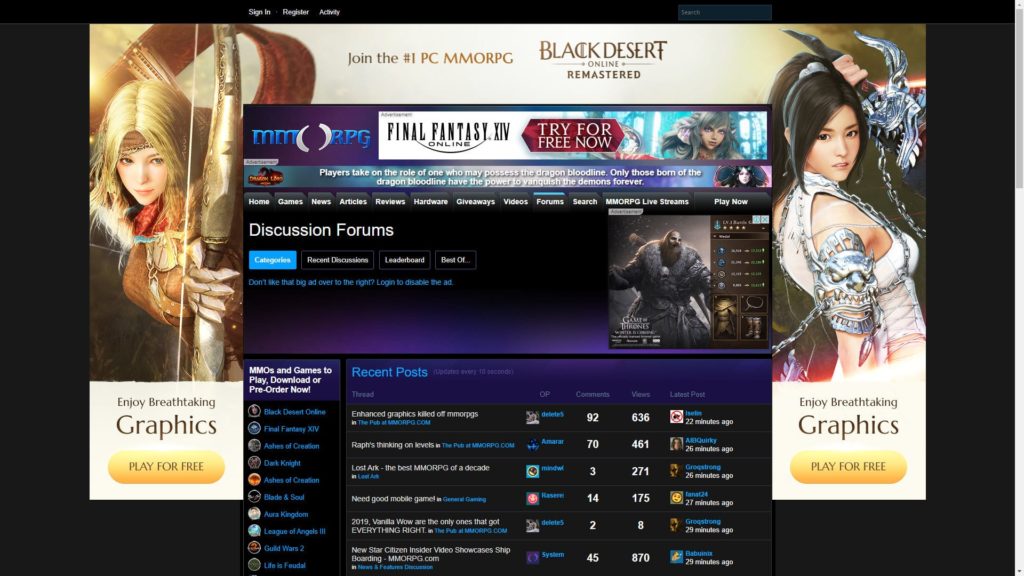Click the Sign In link
This screenshot has width=1024, height=576.
point(259,12)
